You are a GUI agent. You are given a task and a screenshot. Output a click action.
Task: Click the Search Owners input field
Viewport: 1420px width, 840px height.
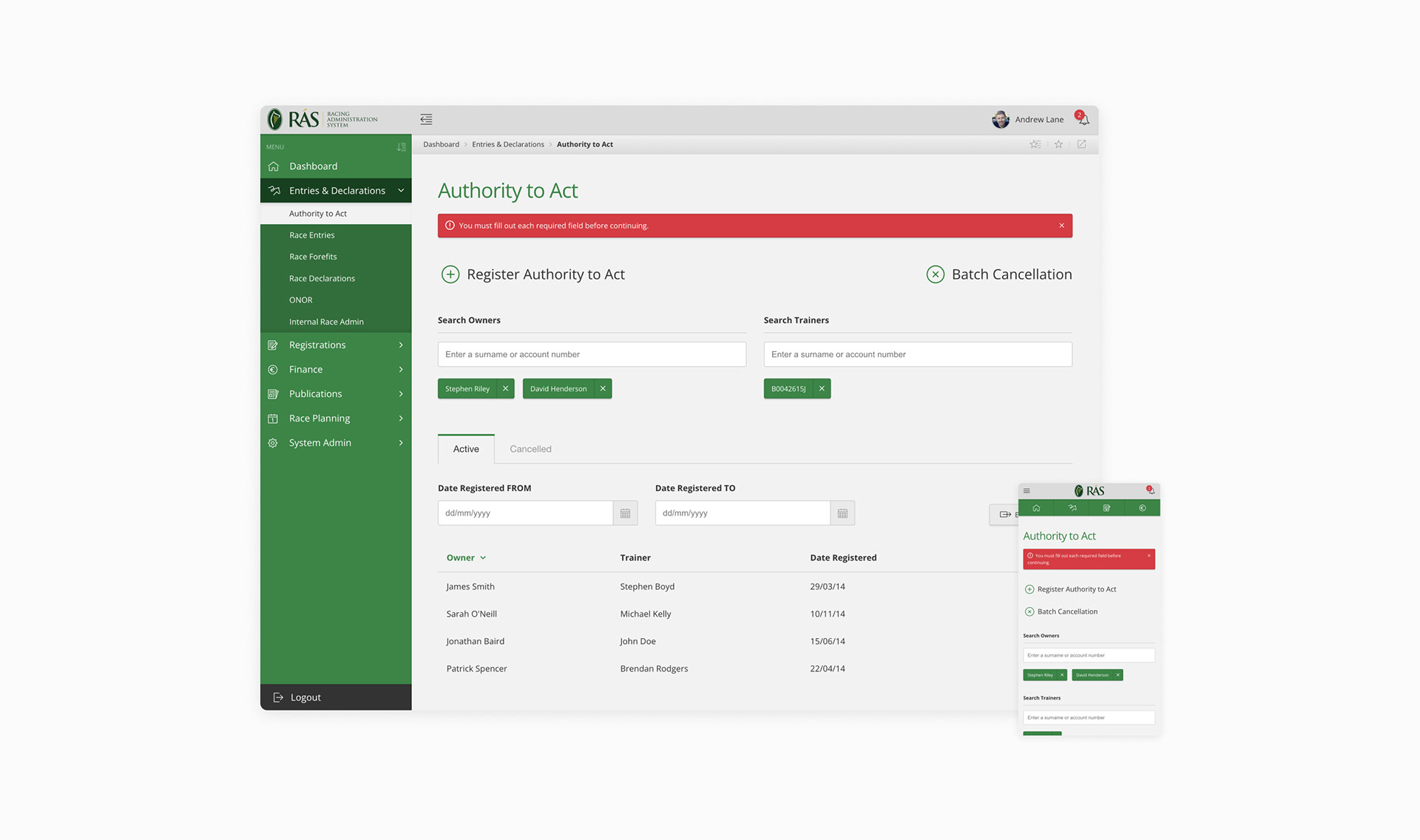coord(592,354)
